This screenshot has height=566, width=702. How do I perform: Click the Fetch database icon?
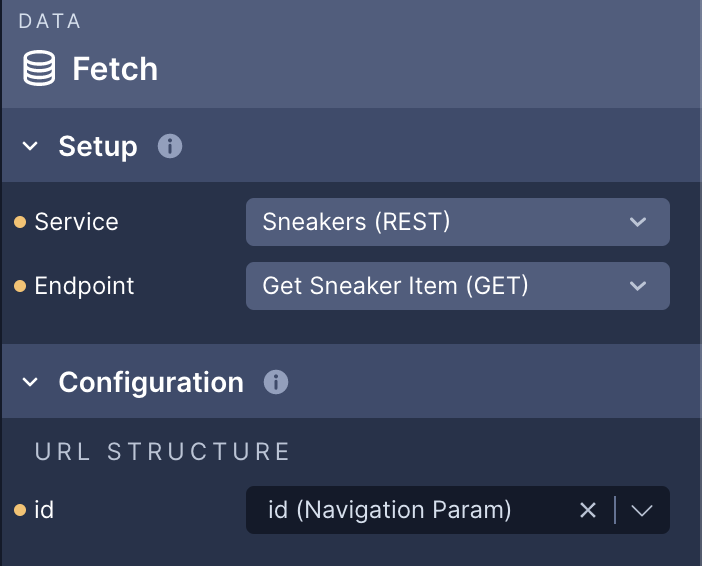(39, 68)
